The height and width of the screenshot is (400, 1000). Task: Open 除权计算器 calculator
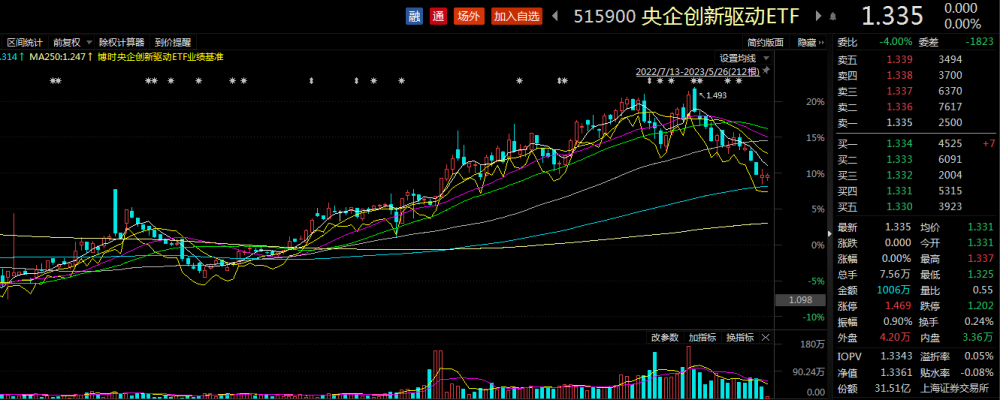[x=121, y=43]
